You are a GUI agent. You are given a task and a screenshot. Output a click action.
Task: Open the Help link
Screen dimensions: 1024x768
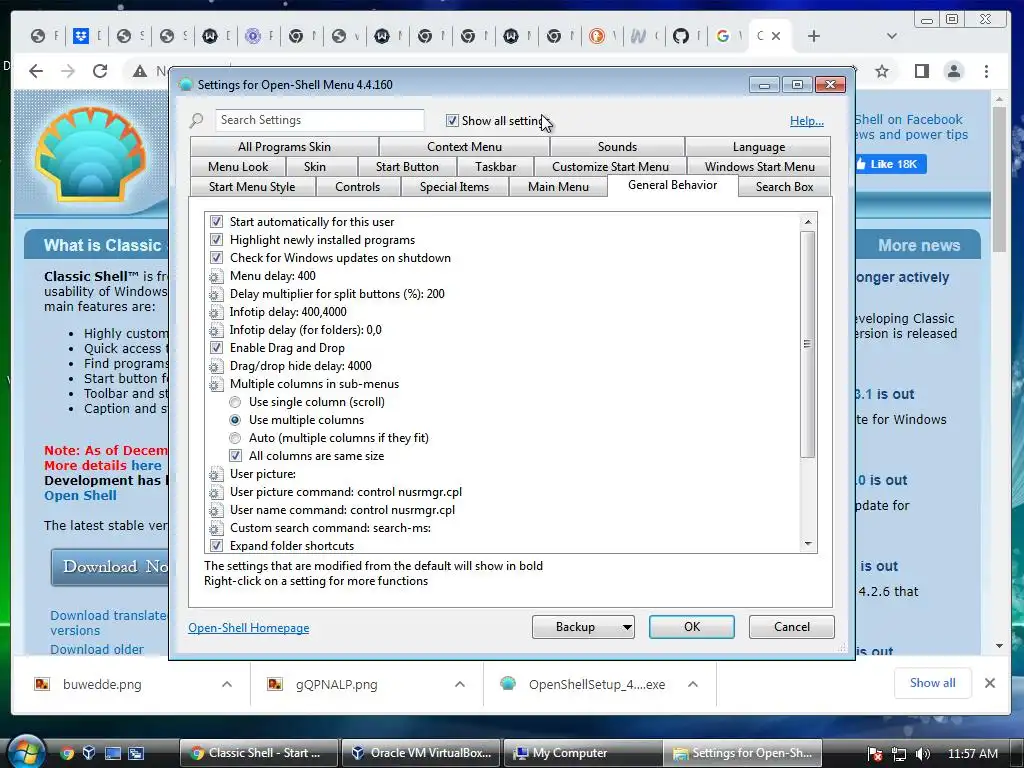pos(807,121)
